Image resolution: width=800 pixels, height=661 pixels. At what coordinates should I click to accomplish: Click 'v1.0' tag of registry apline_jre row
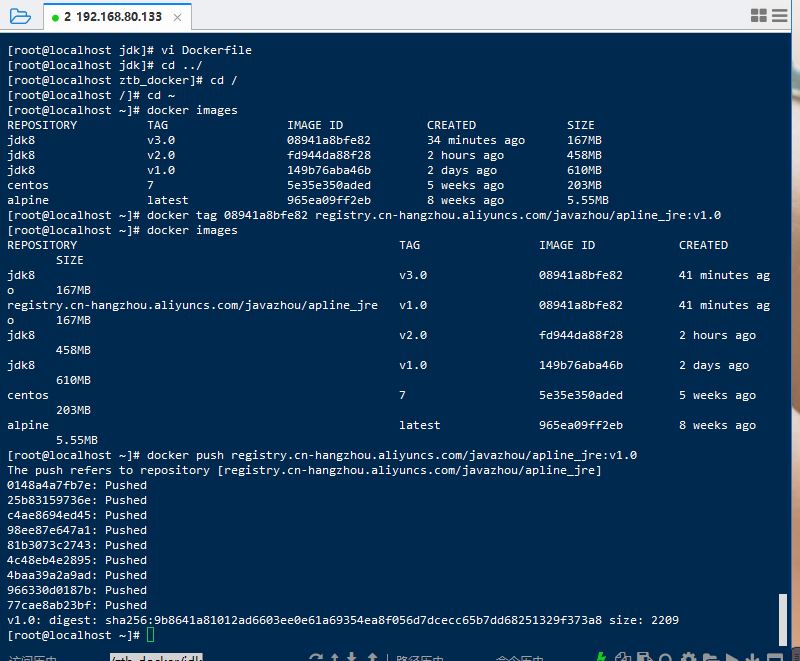pos(413,305)
